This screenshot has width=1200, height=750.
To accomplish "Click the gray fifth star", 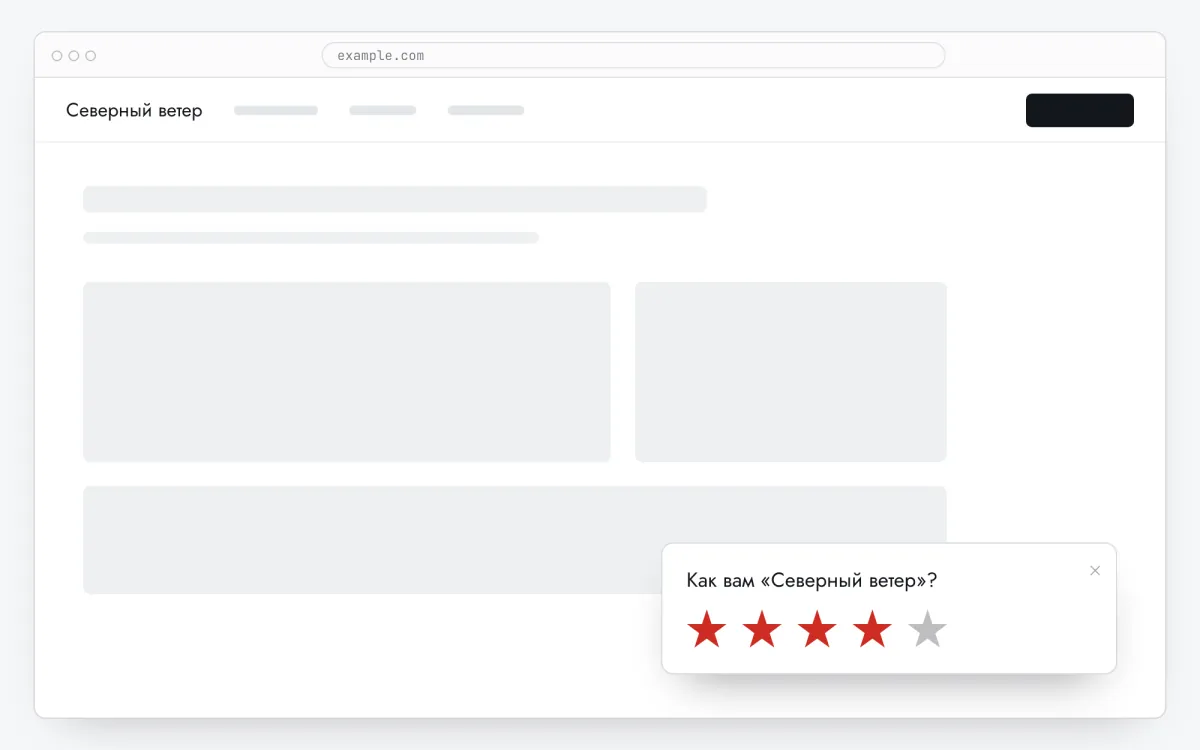I will coord(927,629).
